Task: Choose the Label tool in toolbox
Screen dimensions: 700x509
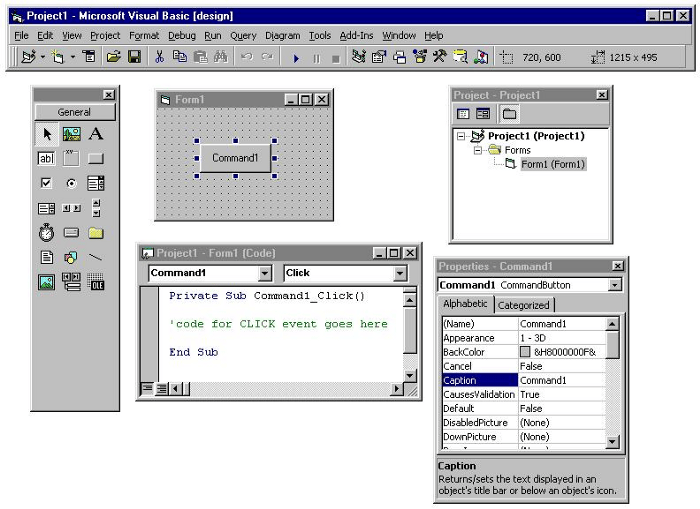Action: tap(96, 134)
